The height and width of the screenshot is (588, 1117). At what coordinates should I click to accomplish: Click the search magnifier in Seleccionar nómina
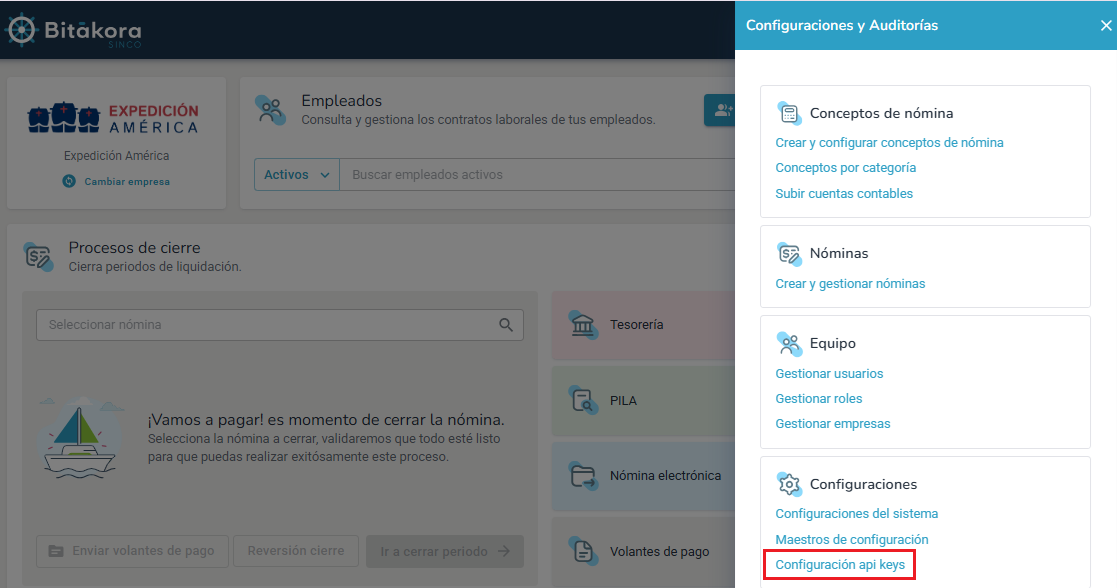(x=507, y=324)
